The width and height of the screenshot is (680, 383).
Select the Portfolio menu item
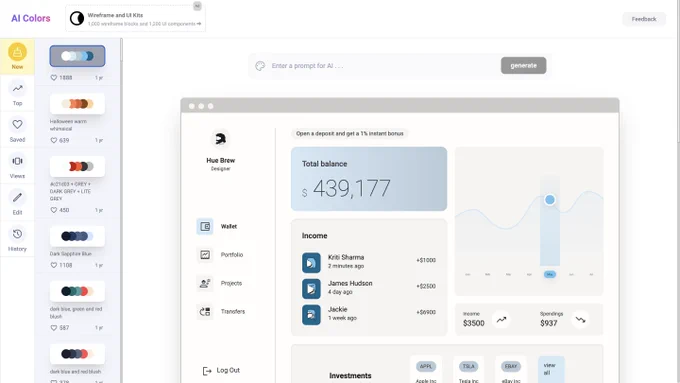[x=221, y=255]
